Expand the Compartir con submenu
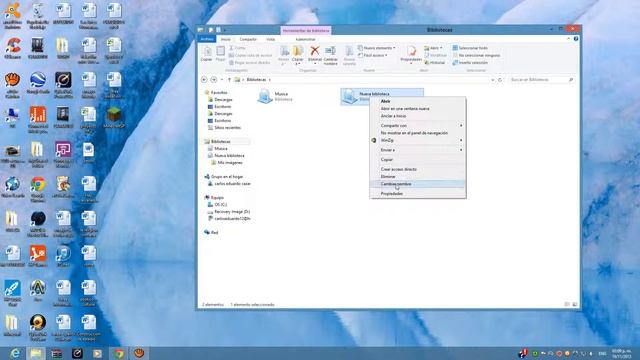640x360 pixels. (x=418, y=126)
